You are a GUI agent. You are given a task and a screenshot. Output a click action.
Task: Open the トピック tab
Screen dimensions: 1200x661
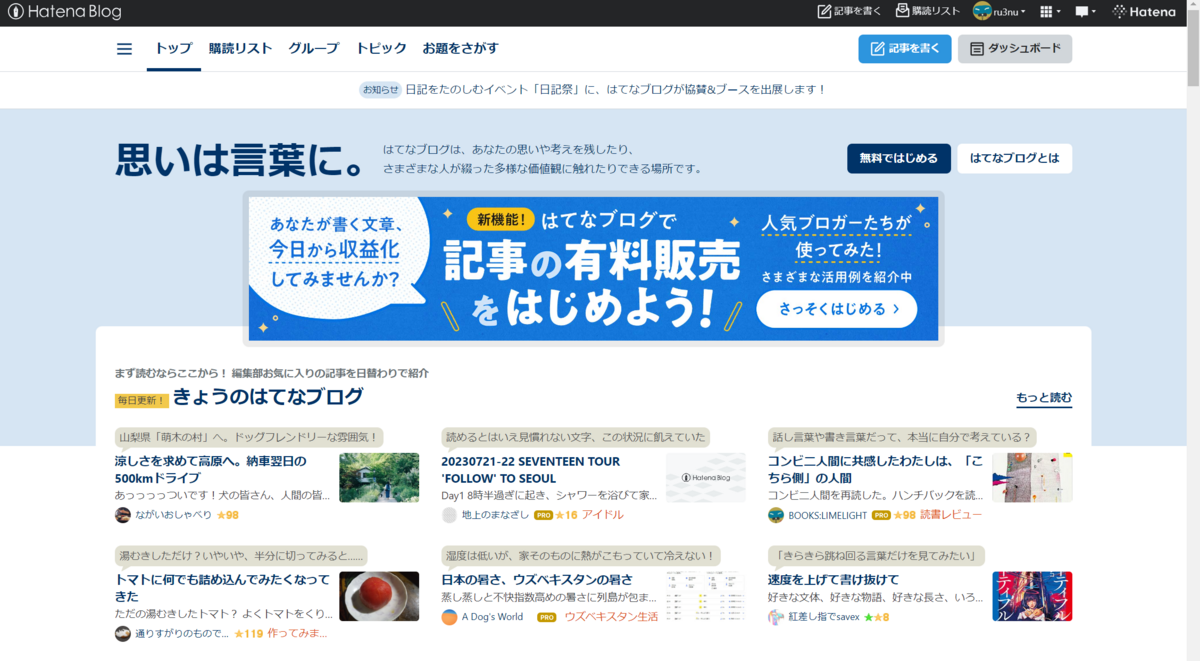[381, 49]
